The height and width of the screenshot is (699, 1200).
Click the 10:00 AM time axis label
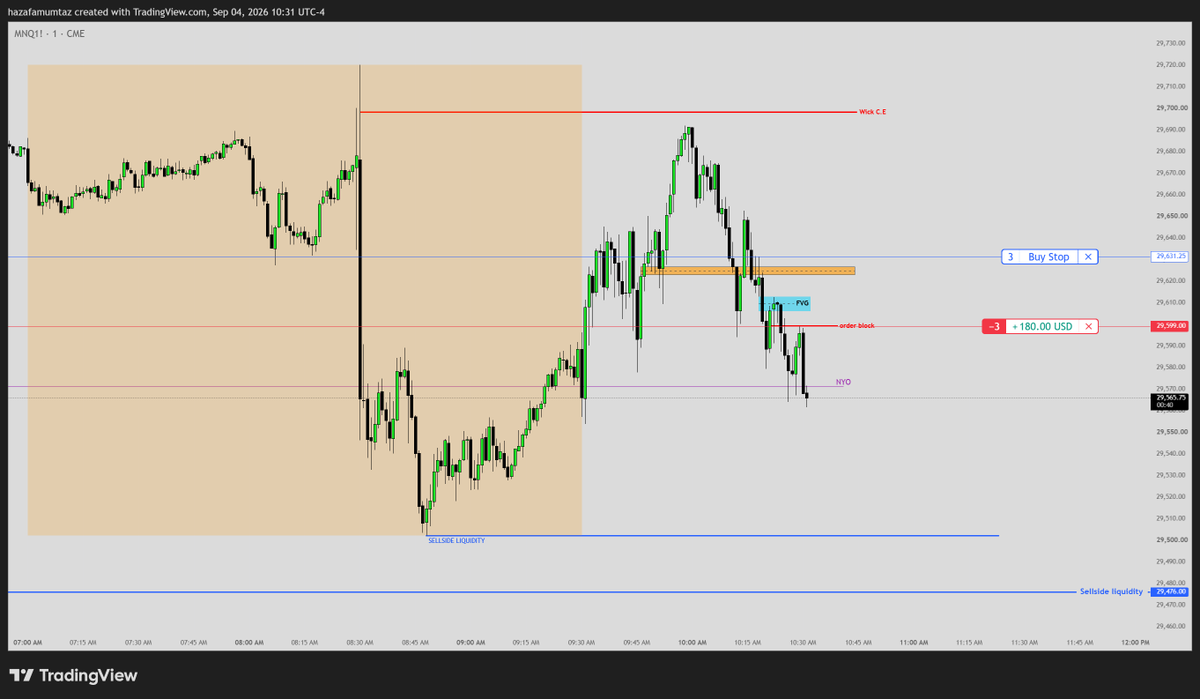[x=693, y=642]
